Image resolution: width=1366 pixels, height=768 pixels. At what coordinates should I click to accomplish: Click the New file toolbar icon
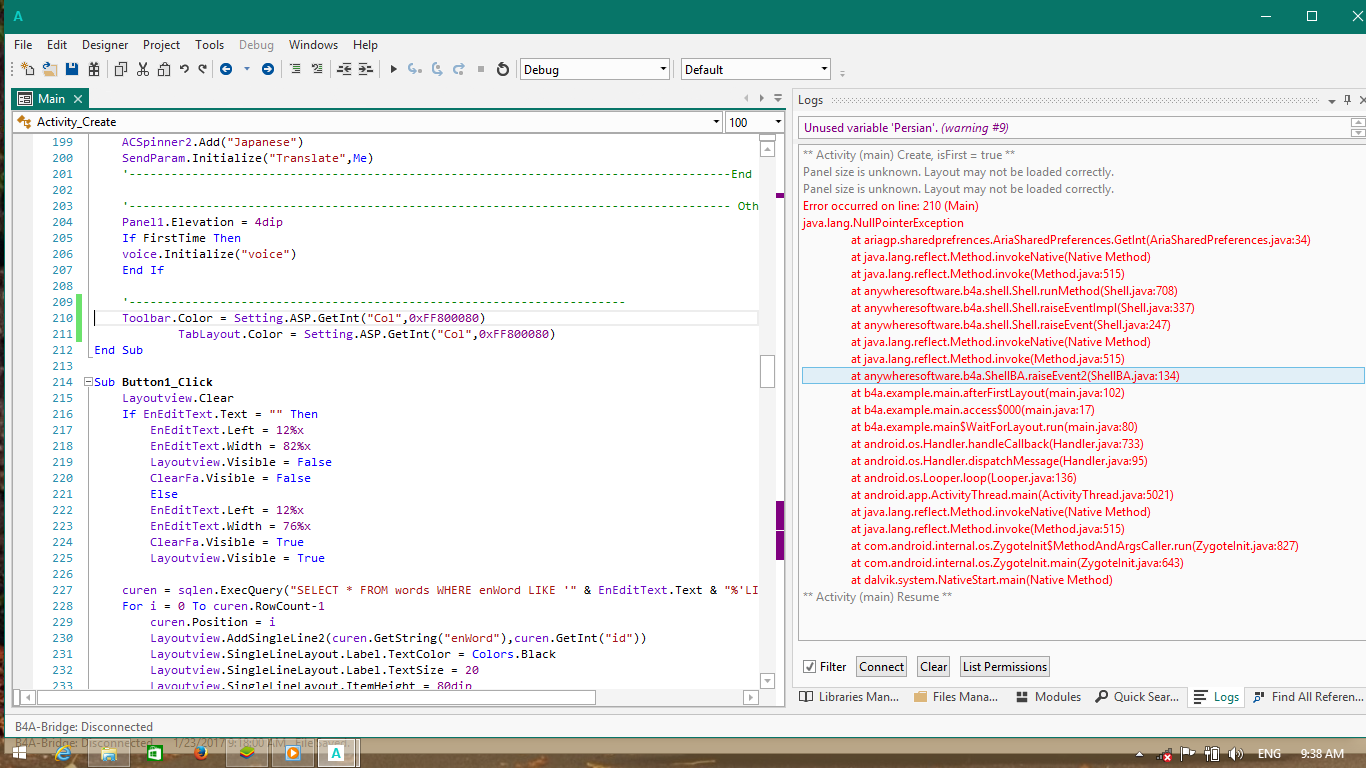point(28,69)
